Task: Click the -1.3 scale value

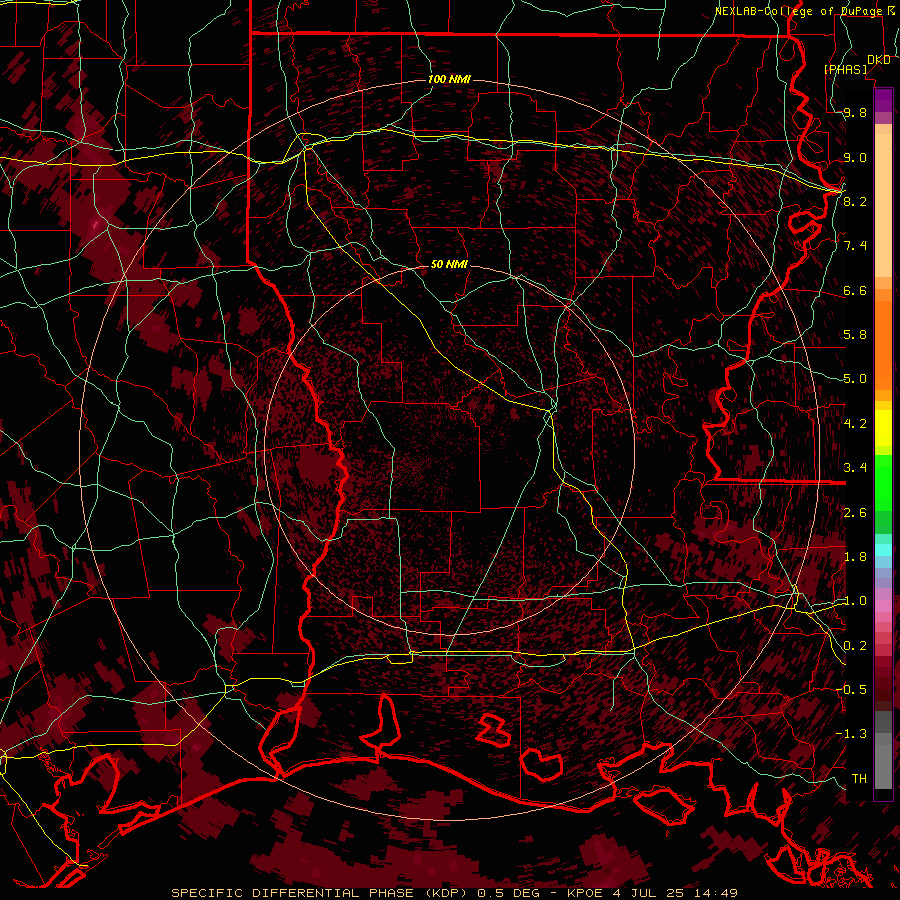Action: click(x=851, y=734)
